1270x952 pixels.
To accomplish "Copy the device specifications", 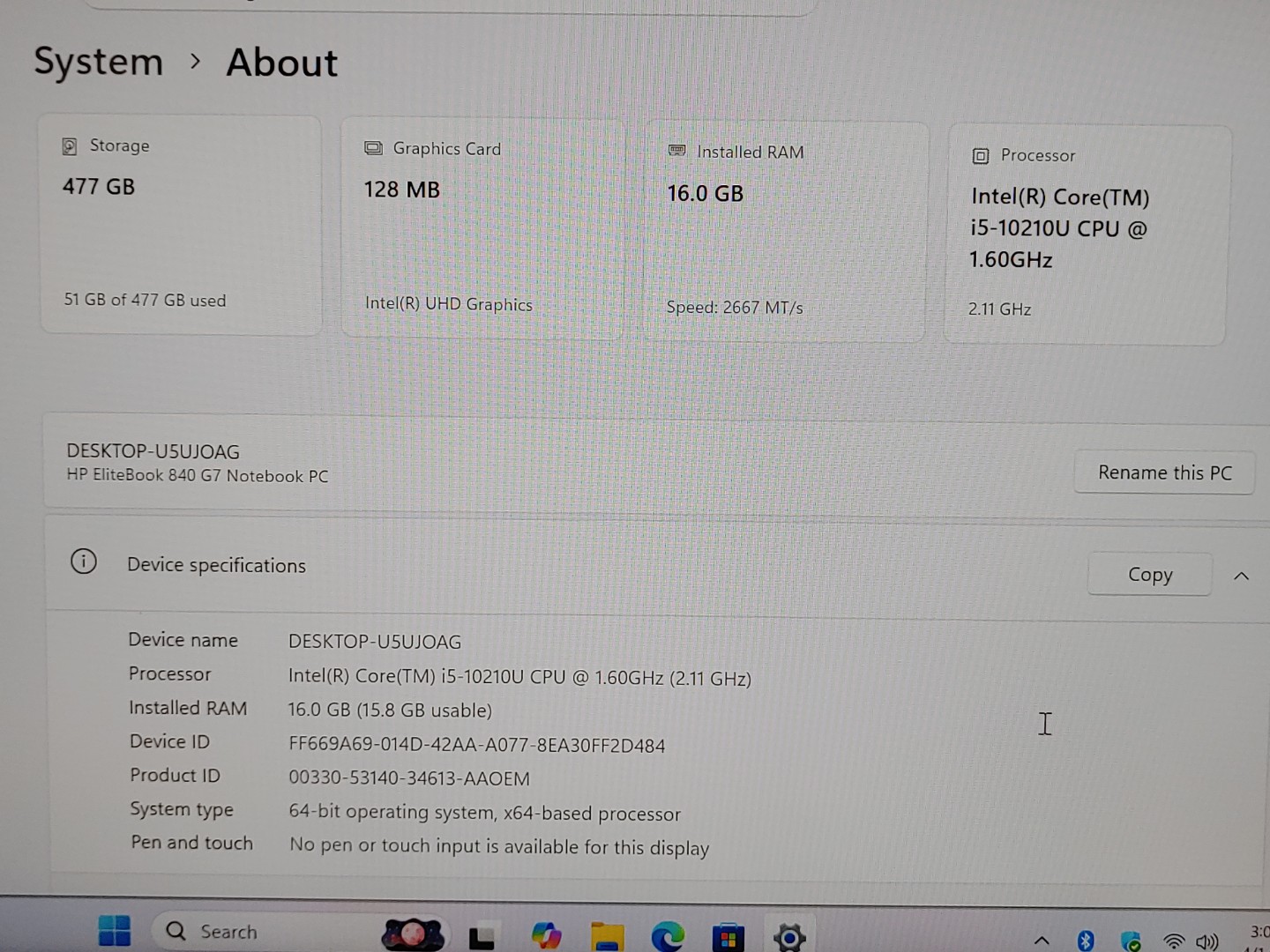I will click(1149, 575).
